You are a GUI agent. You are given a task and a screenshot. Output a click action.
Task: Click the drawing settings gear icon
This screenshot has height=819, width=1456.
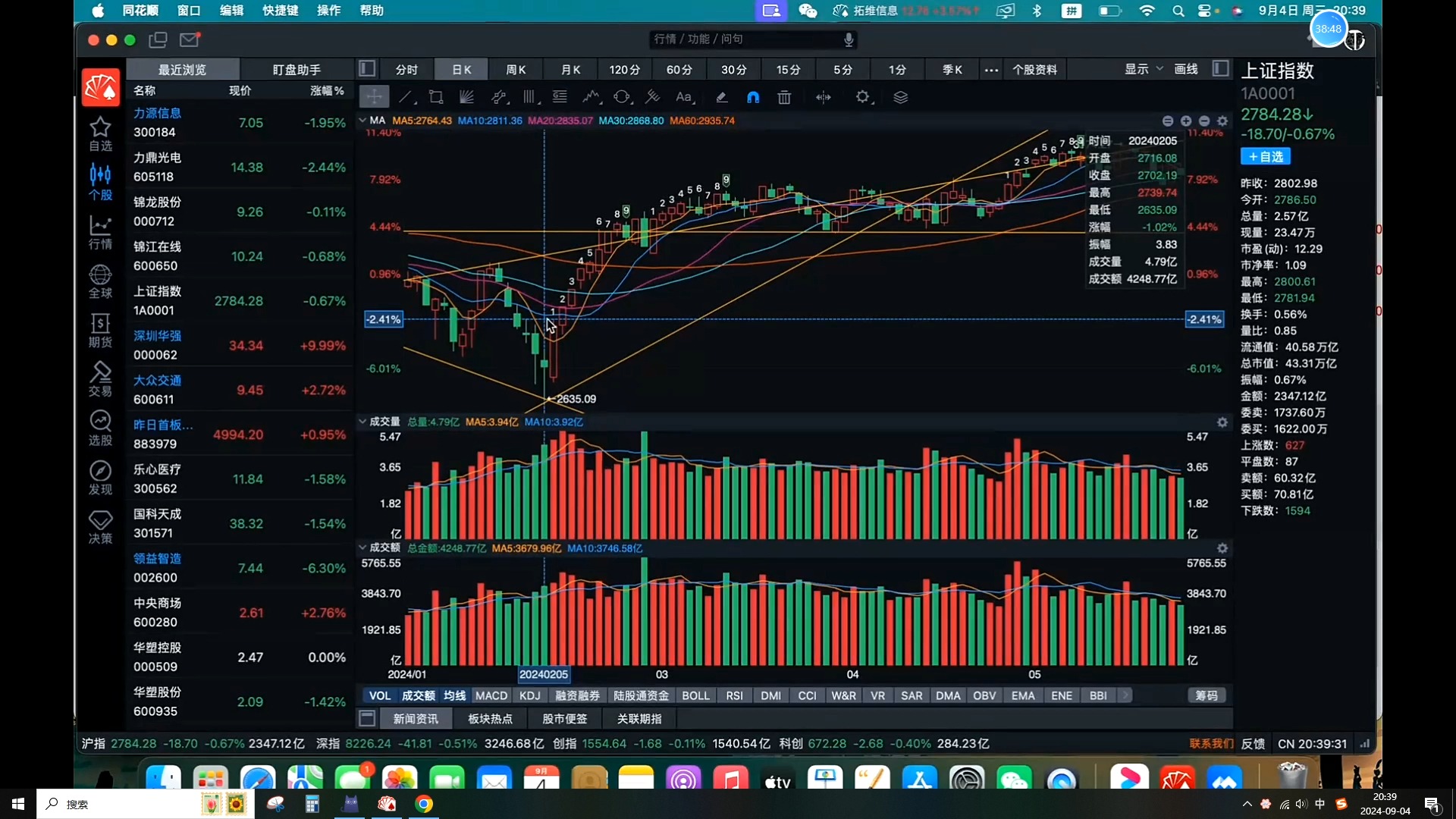(863, 97)
